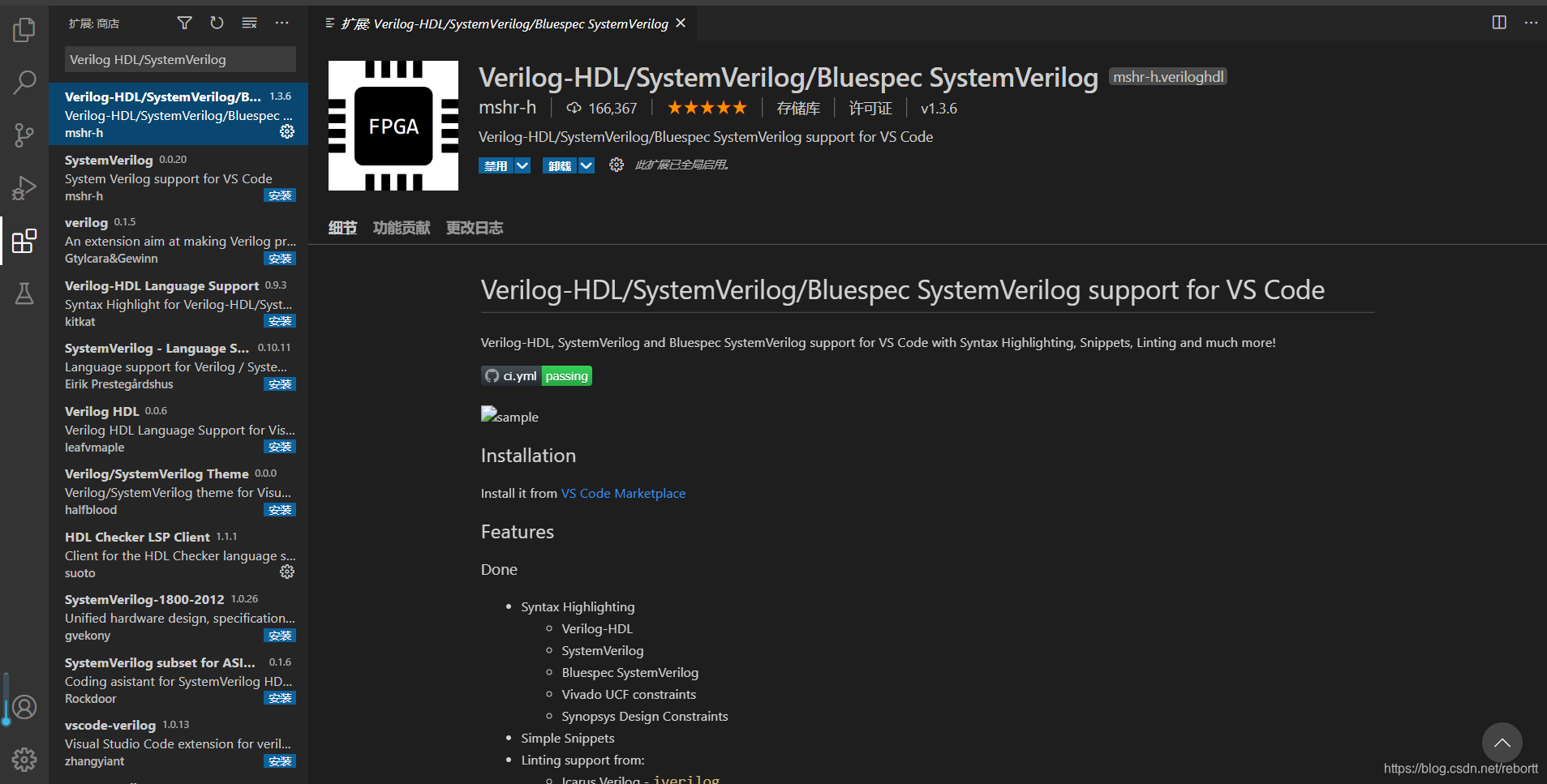The height and width of the screenshot is (784, 1547).
Task: Click the uninstall (卸载) button
Action: click(x=560, y=165)
